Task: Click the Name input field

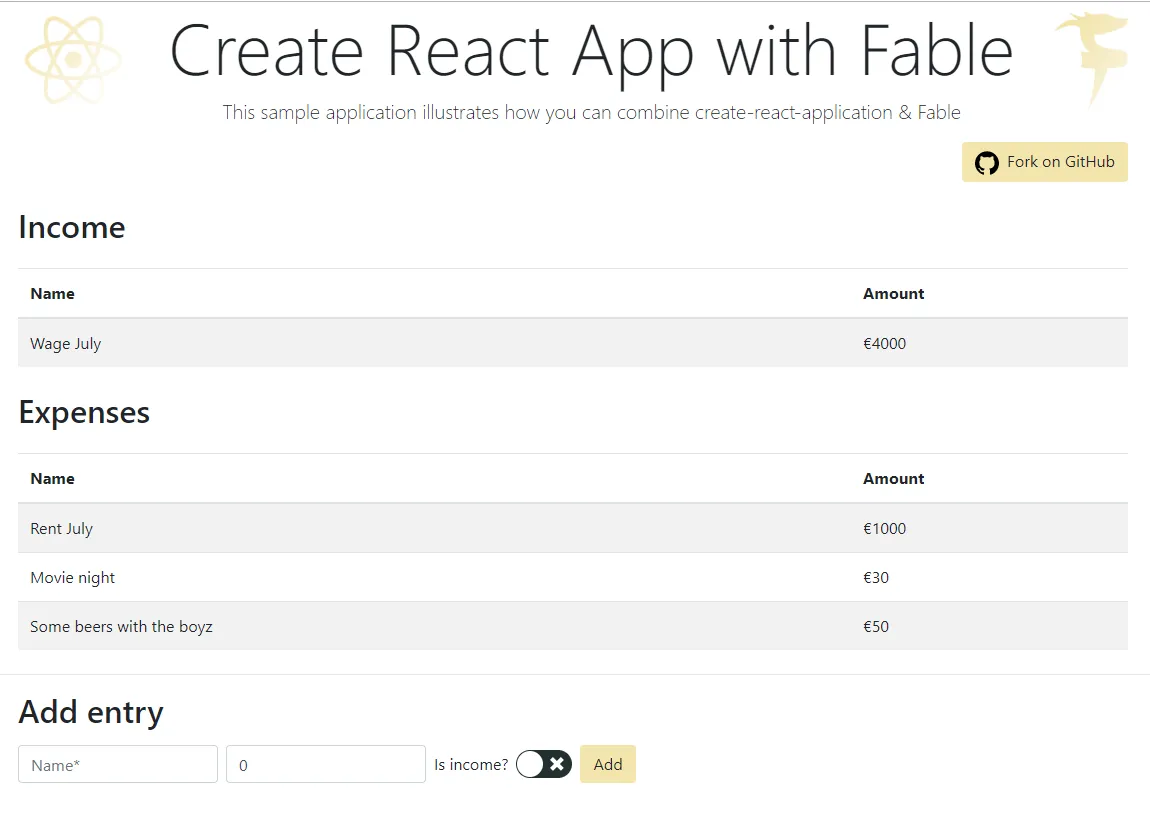Action: click(117, 764)
